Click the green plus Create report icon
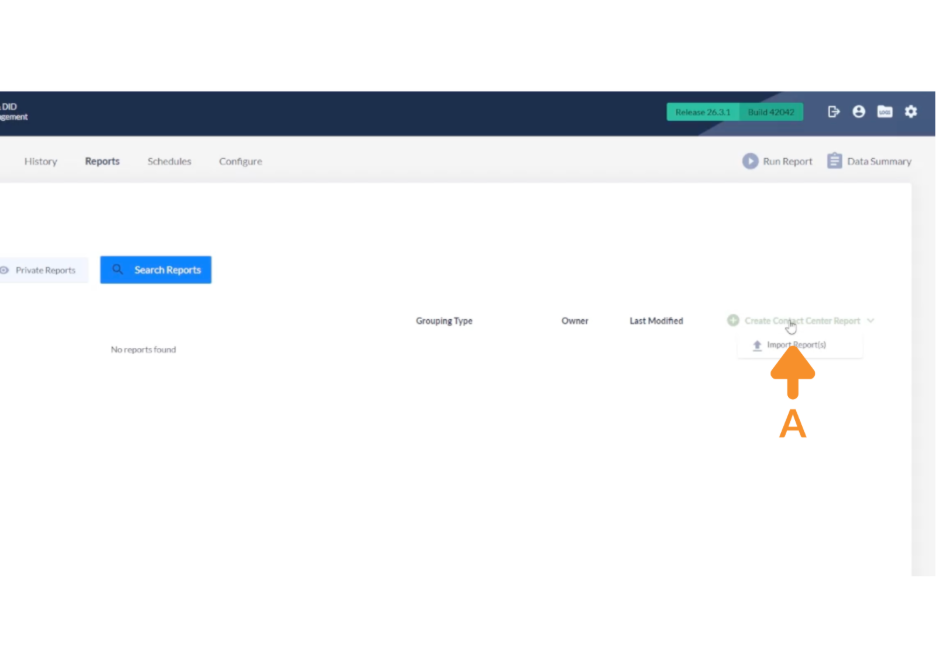The height and width of the screenshot is (667, 936). point(733,321)
